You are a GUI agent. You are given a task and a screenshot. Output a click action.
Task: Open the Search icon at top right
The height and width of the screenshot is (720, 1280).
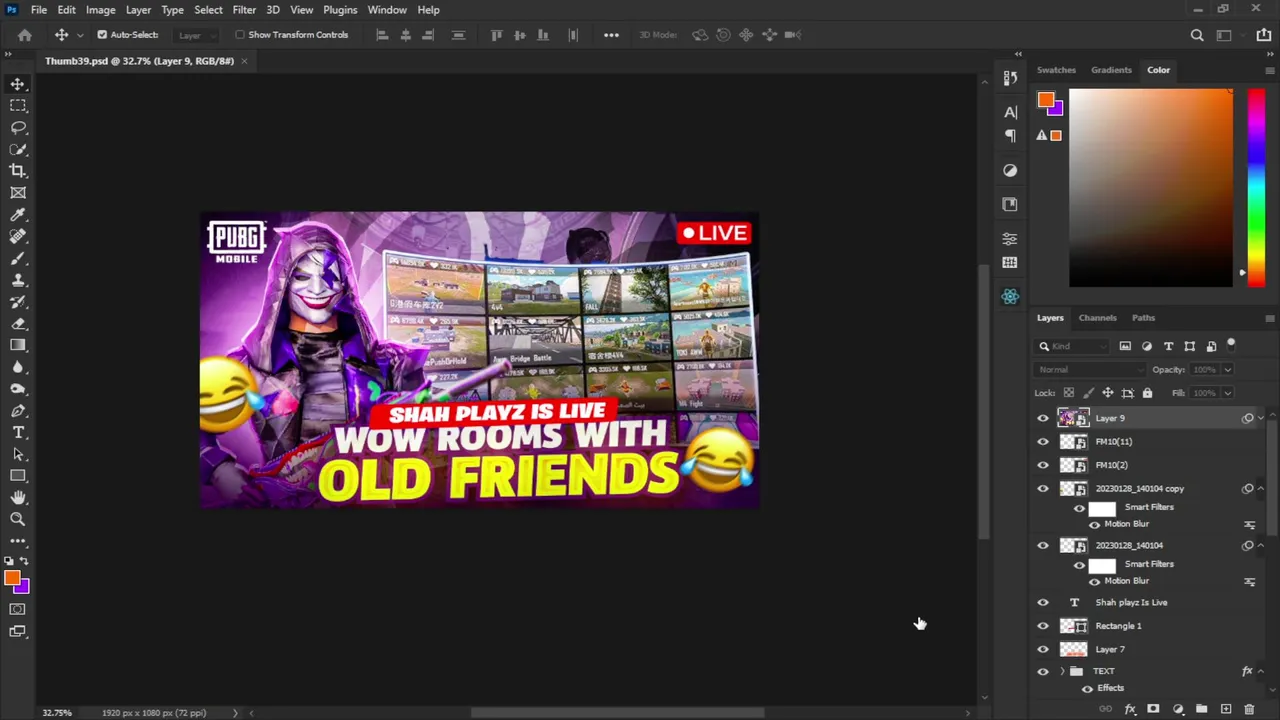click(1197, 35)
